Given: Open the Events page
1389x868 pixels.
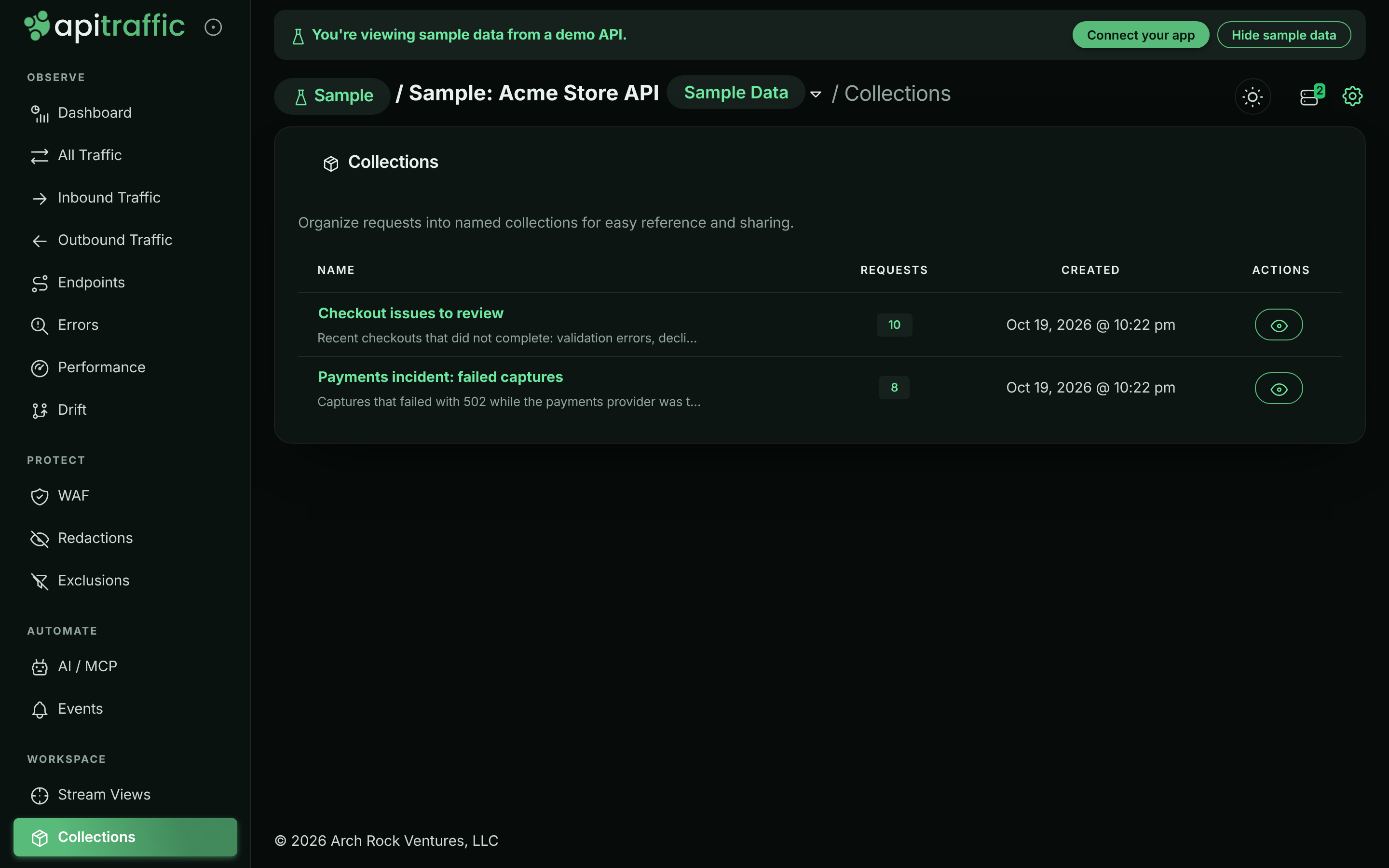Looking at the screenshot, I should [125, 708].
